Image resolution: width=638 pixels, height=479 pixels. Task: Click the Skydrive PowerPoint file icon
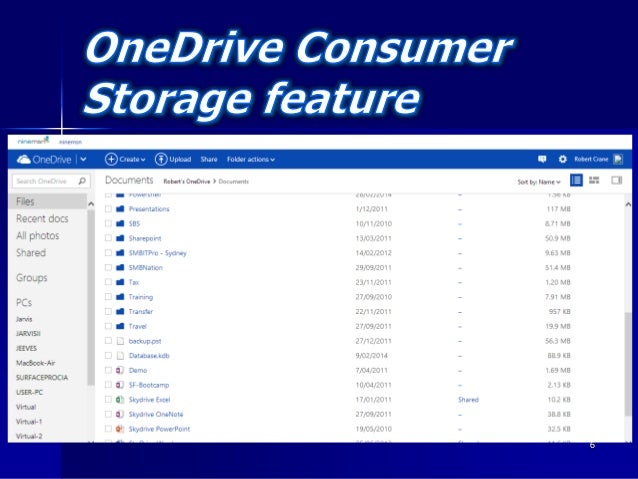[x=120, y=429]
